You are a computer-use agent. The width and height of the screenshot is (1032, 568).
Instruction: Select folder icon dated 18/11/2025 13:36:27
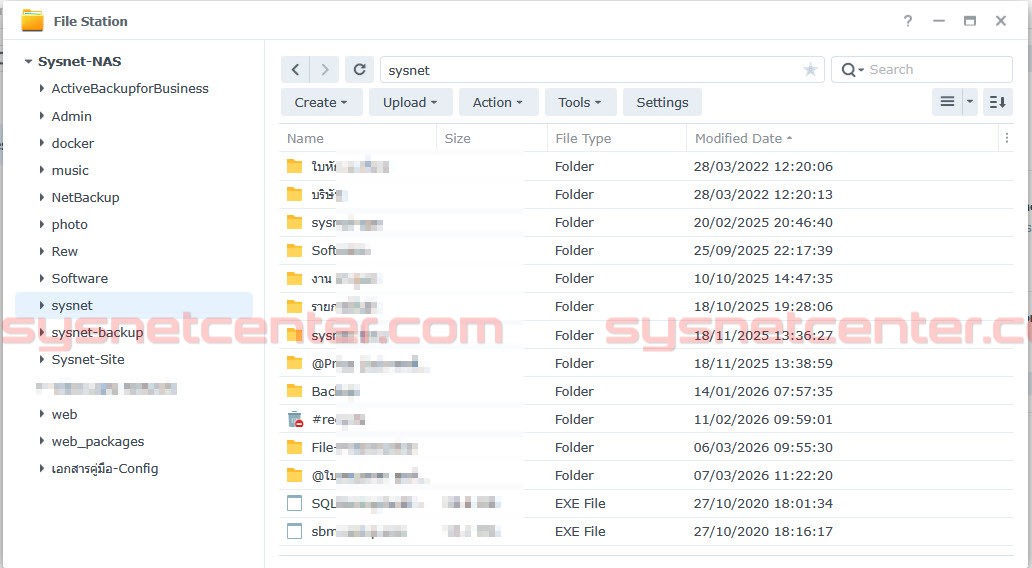295,335
